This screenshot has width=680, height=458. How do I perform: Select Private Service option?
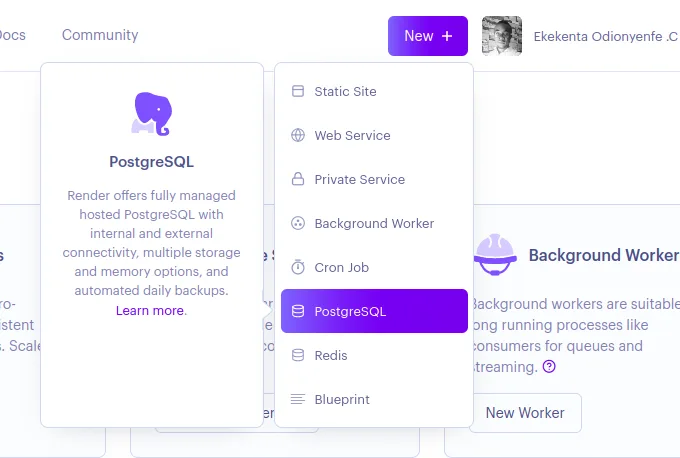coord(374,179)
